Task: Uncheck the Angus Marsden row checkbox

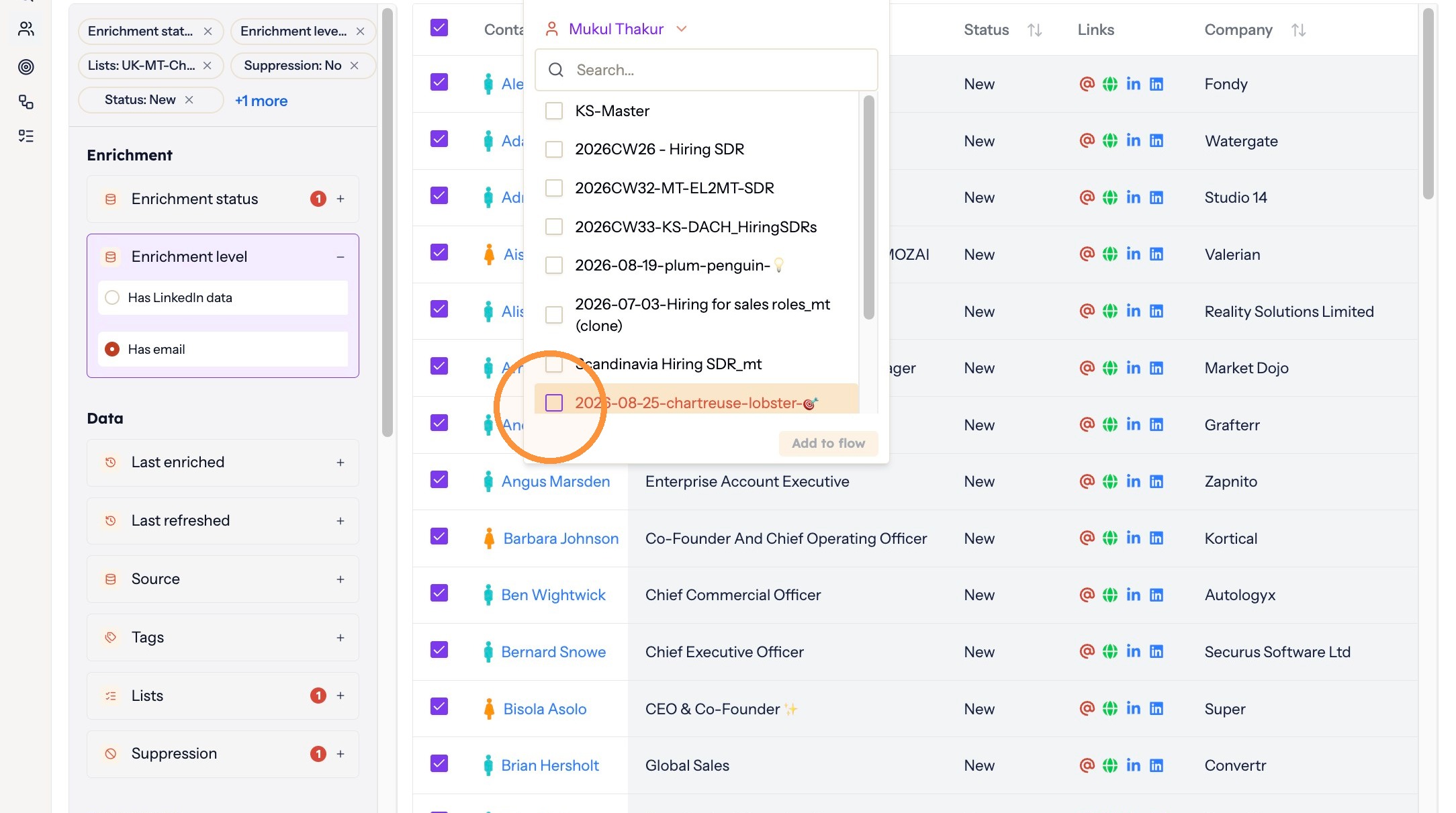Action: point(439,480)
